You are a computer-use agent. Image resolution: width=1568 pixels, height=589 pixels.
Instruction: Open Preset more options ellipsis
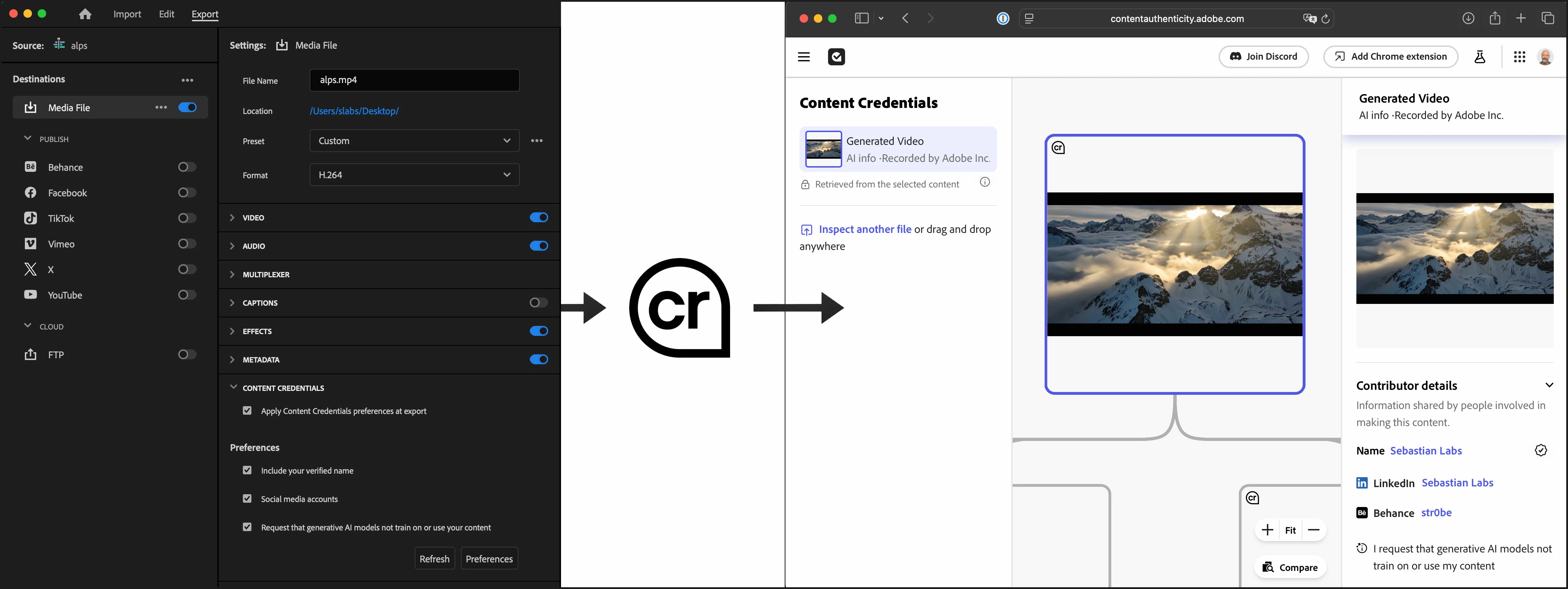[536, 141]
